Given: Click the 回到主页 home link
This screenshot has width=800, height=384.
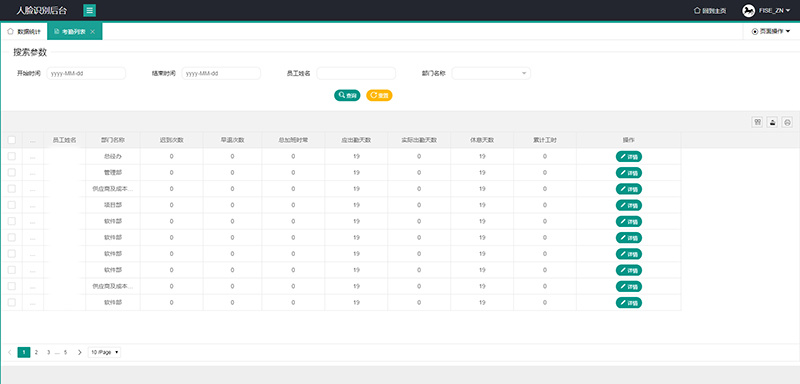Looking at the screenshot, I should tap(710, 11).
